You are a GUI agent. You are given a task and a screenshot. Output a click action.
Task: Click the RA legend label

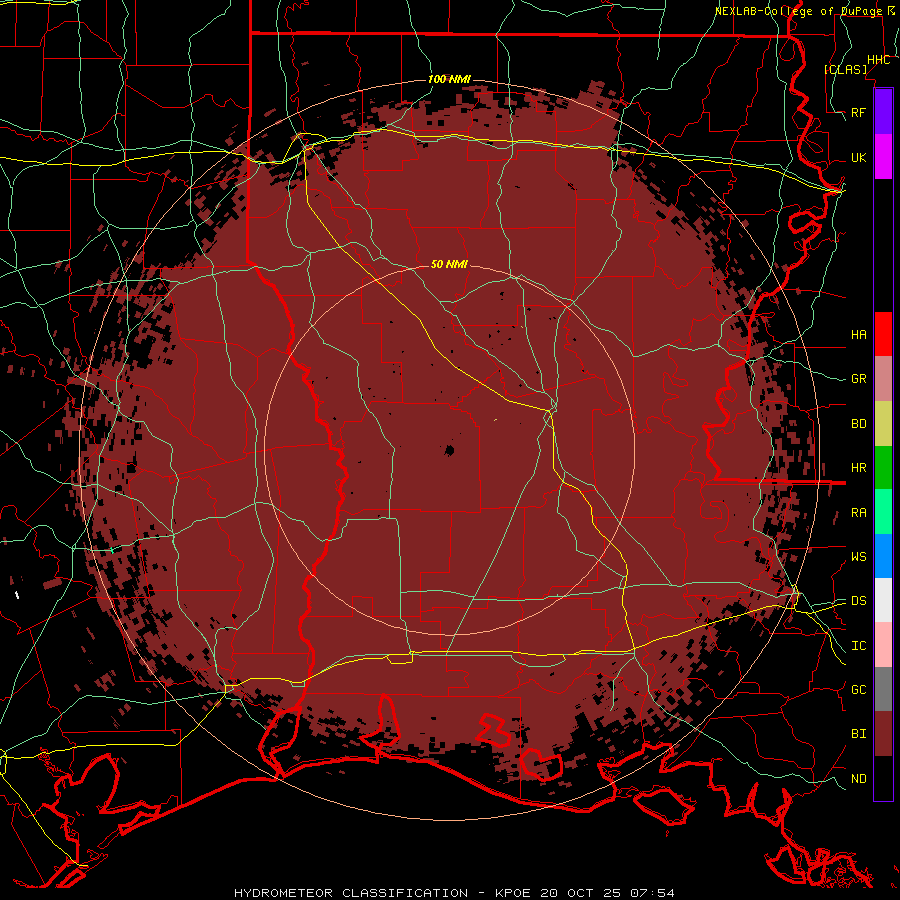click(858, 513)
